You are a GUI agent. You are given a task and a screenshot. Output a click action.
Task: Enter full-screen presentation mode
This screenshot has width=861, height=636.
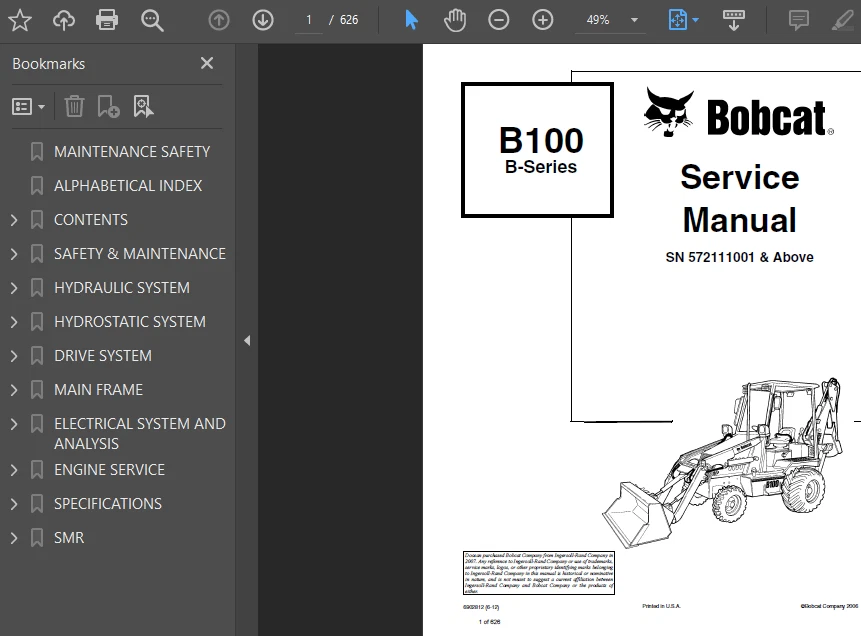[734, 19]
